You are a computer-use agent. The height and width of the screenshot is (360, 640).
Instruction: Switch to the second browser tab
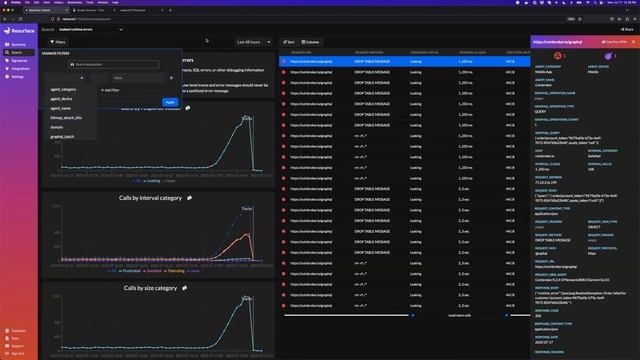93,10
